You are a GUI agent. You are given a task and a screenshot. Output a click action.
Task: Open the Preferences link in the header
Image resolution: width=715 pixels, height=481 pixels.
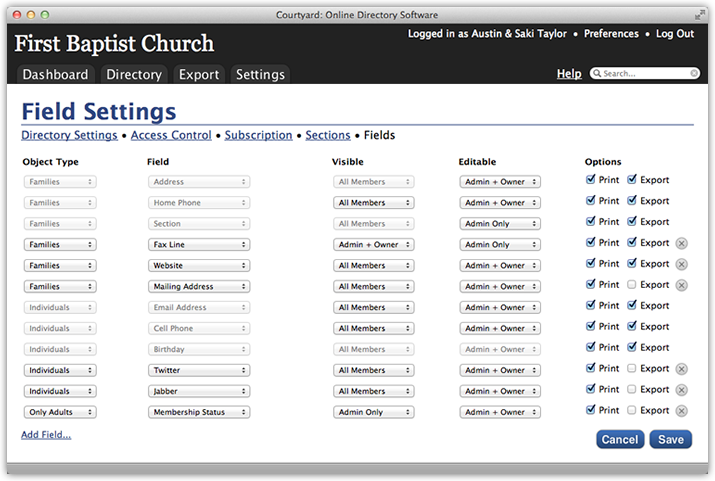pyautogui.click(x=611, y=34)
